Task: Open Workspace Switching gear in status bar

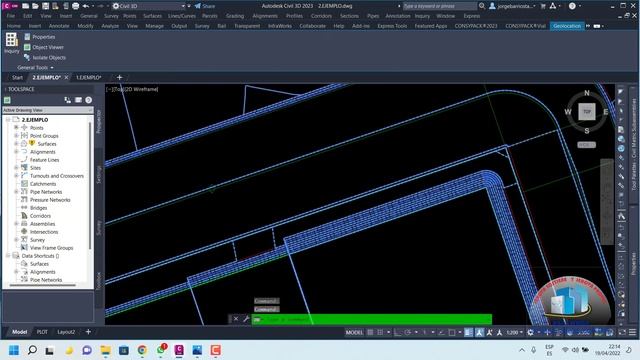Action: [x=530, y=332]
